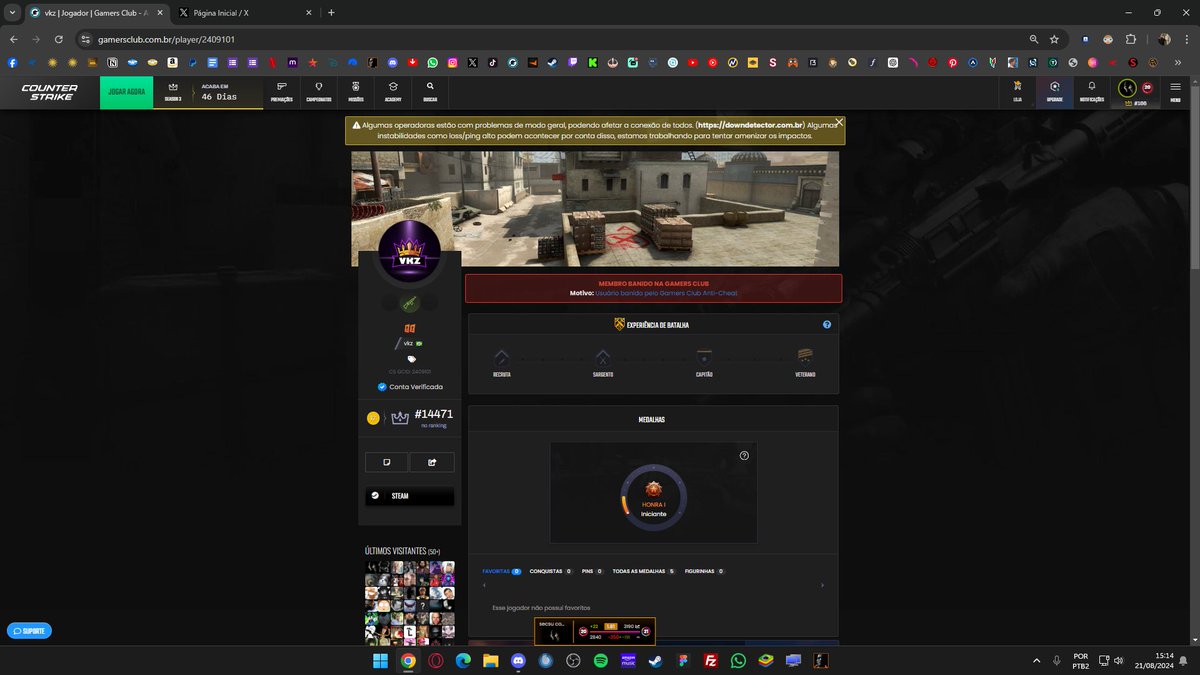Select the Favoritas tab
Image resolution: width=1200 pixels, height=675 pixels.
501,571
